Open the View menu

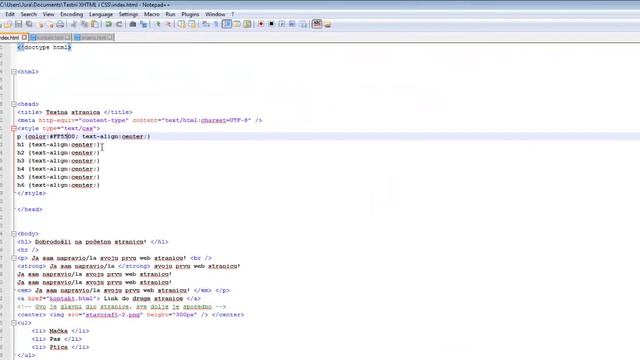[48, 14]
